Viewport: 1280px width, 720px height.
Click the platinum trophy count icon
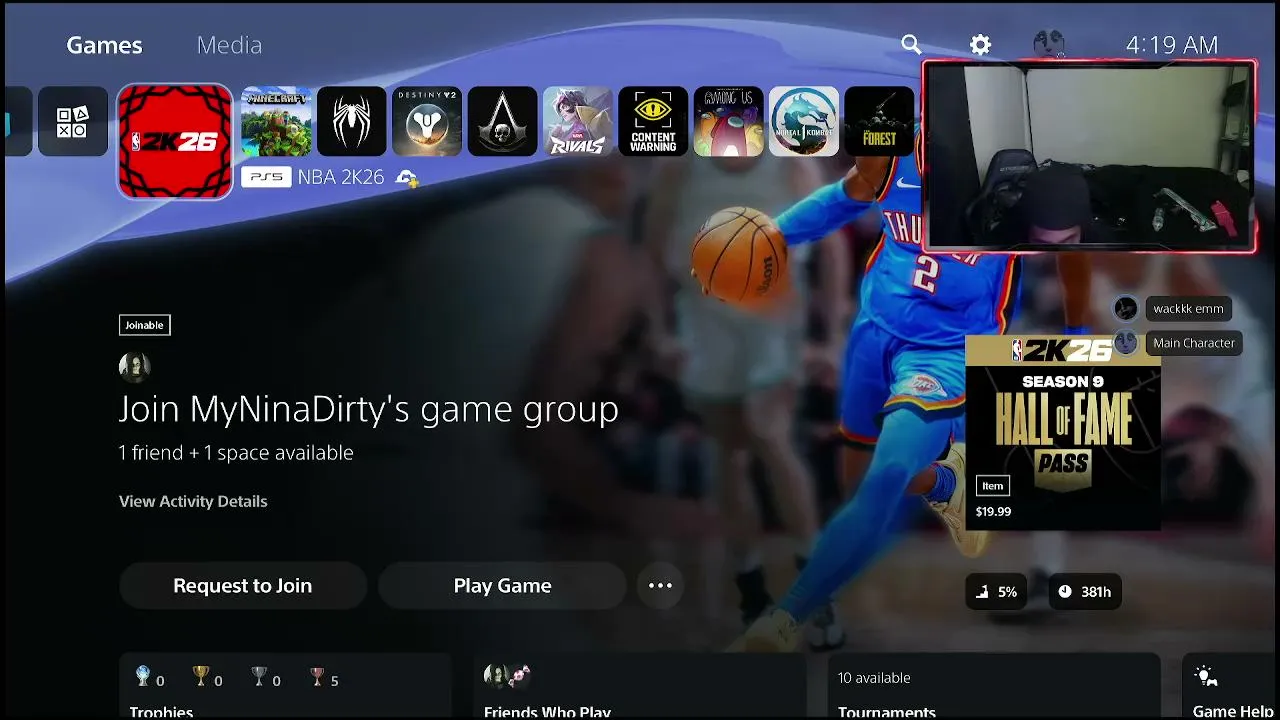pos(143,677)
